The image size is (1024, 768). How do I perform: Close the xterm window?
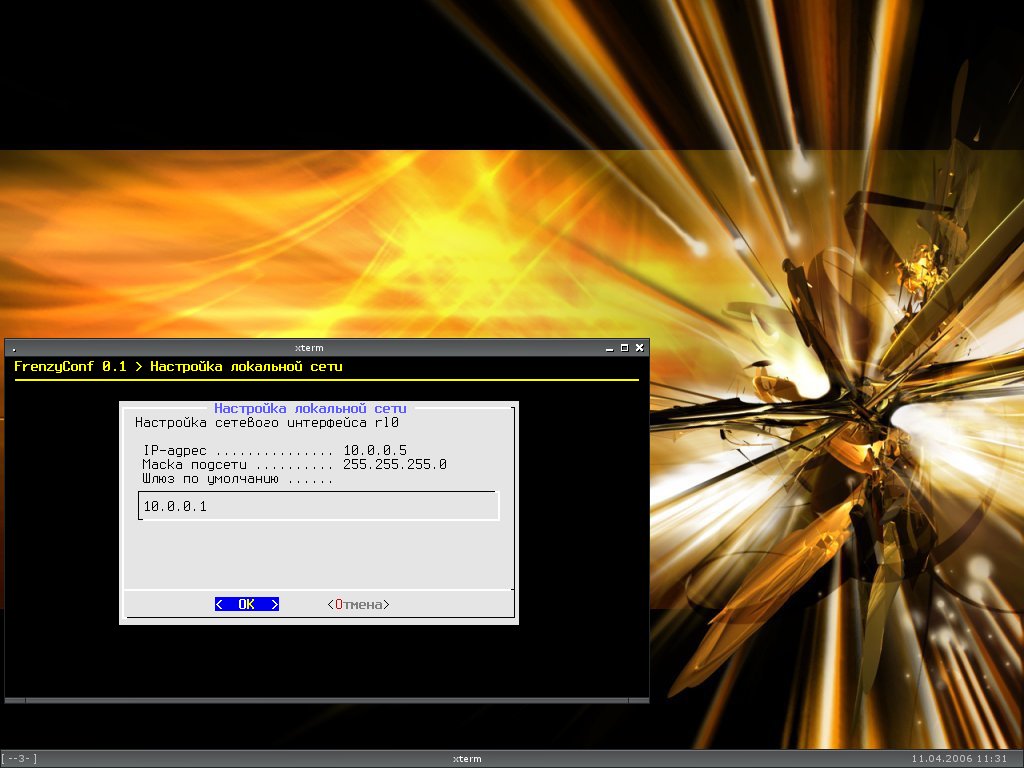pyautogui.click(x=640, y=348)
